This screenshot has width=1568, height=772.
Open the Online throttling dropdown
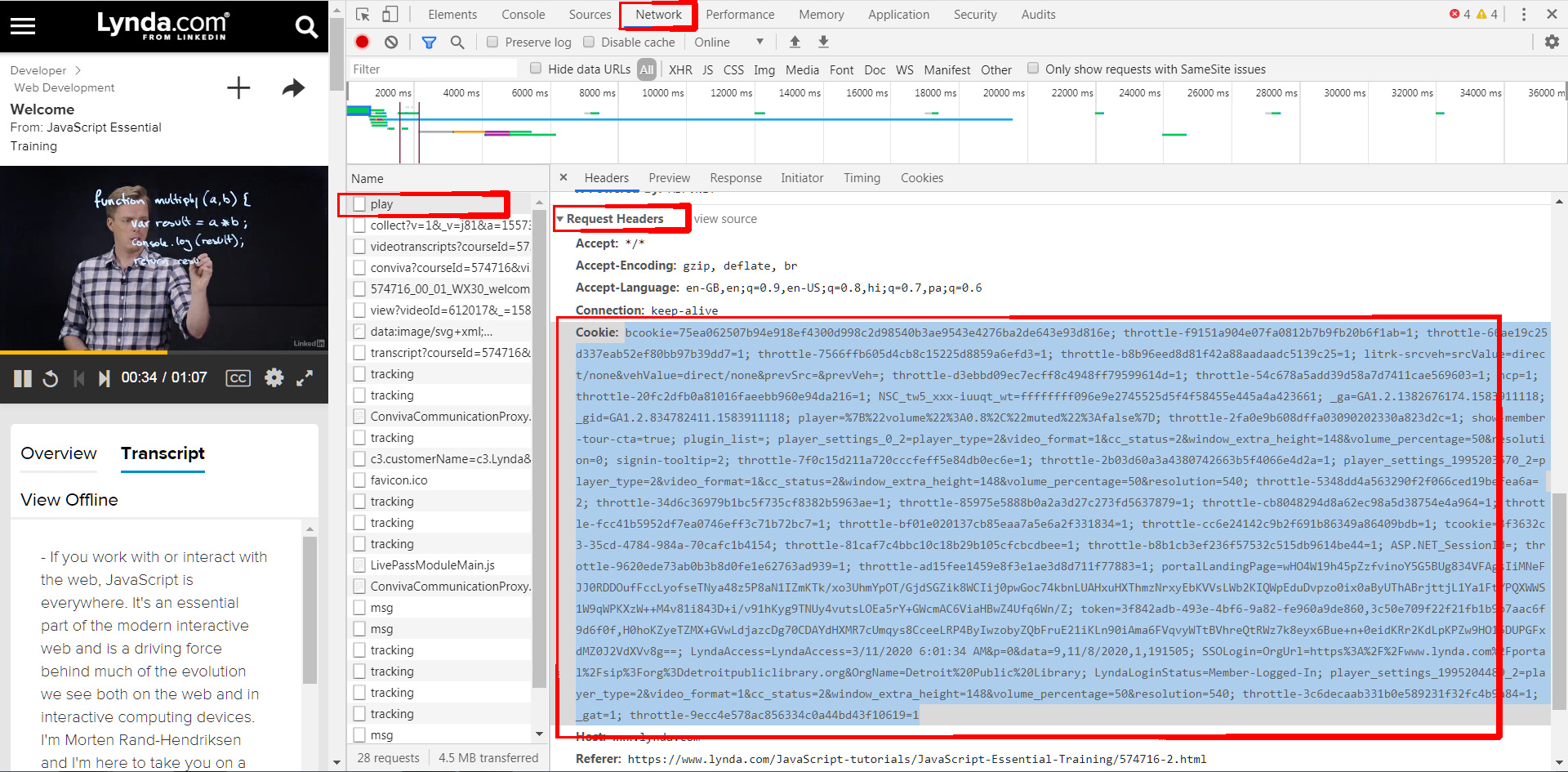(x=728, y=42)
